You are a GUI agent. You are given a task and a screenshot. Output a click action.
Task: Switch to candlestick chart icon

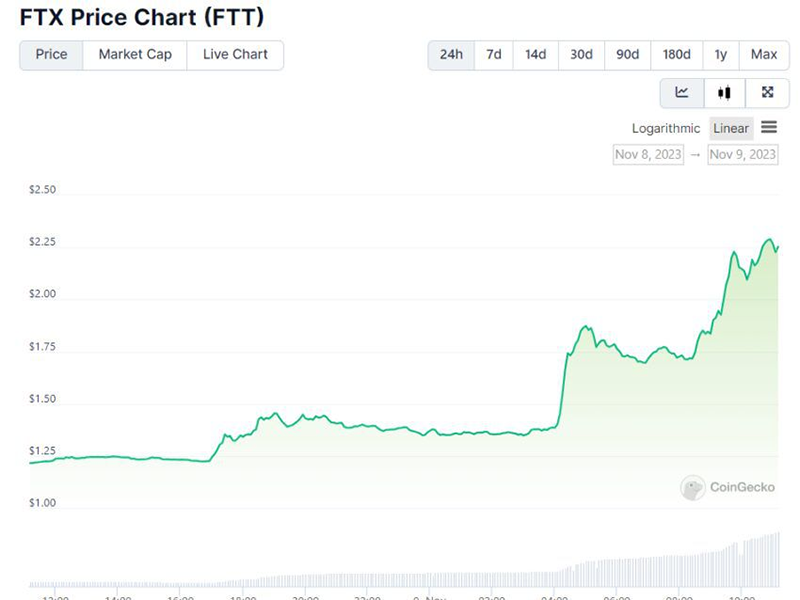click(x=724, y=93)
